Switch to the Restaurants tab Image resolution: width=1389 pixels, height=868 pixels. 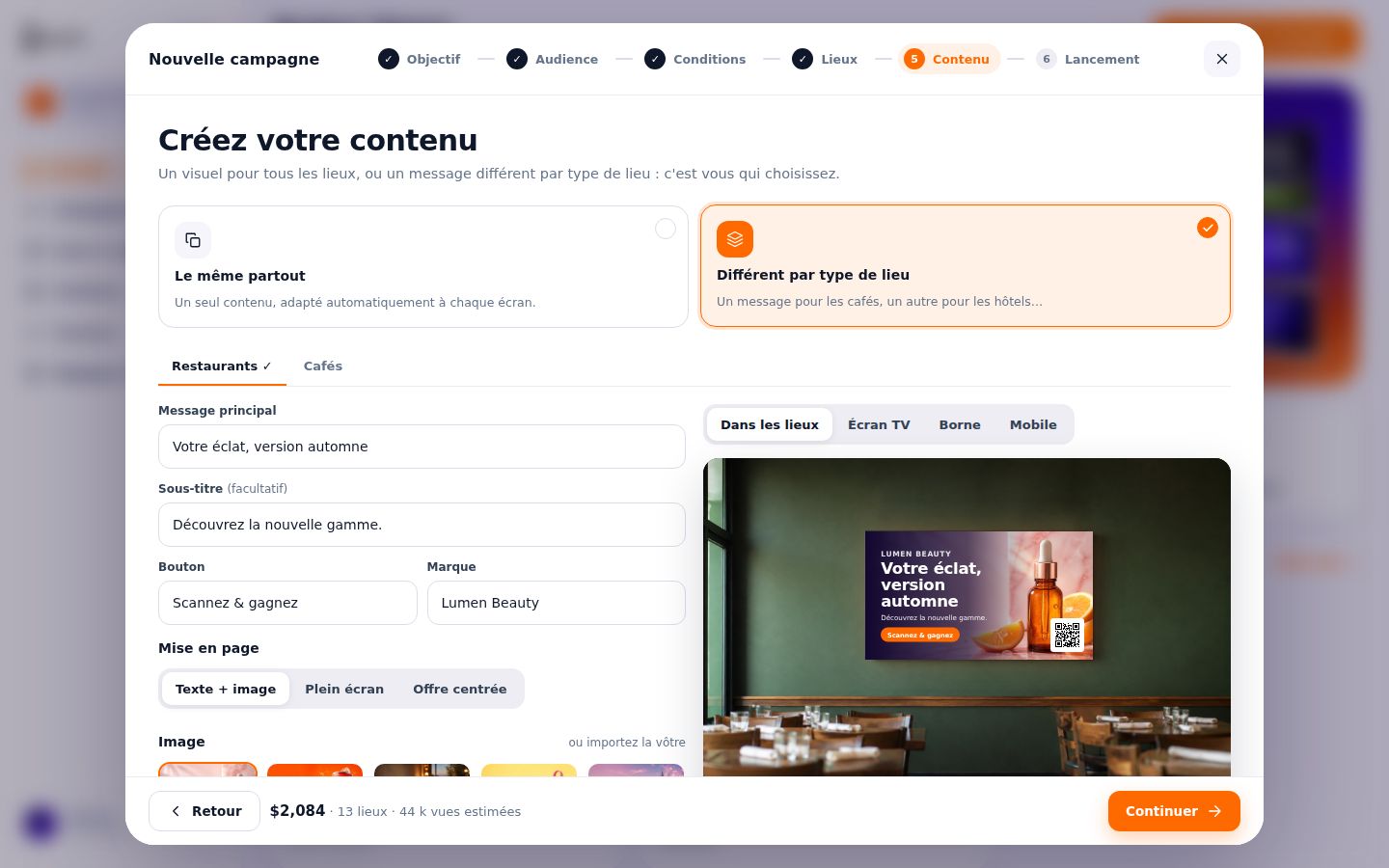click(x=222, y=366)
